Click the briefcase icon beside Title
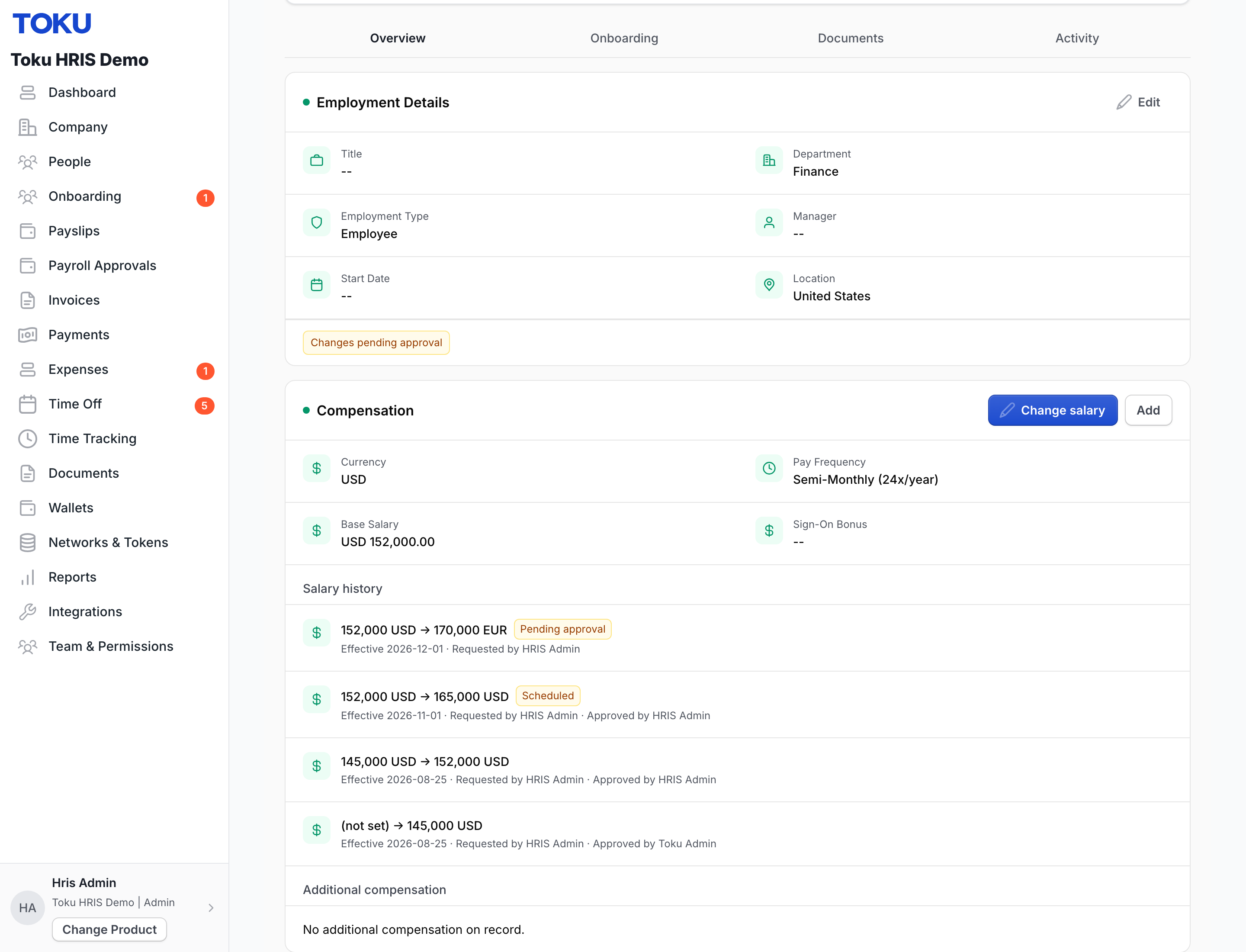 pos(316,161)
